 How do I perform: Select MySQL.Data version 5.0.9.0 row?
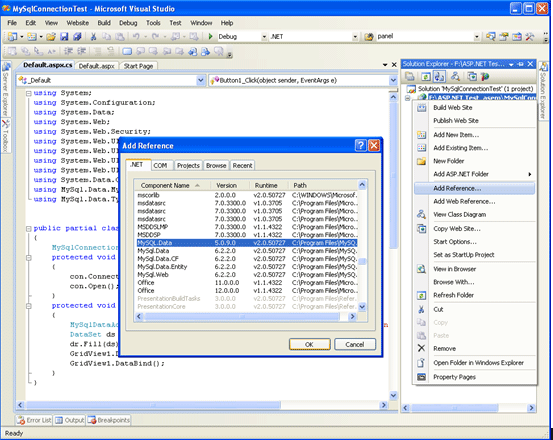pos(247,243)
